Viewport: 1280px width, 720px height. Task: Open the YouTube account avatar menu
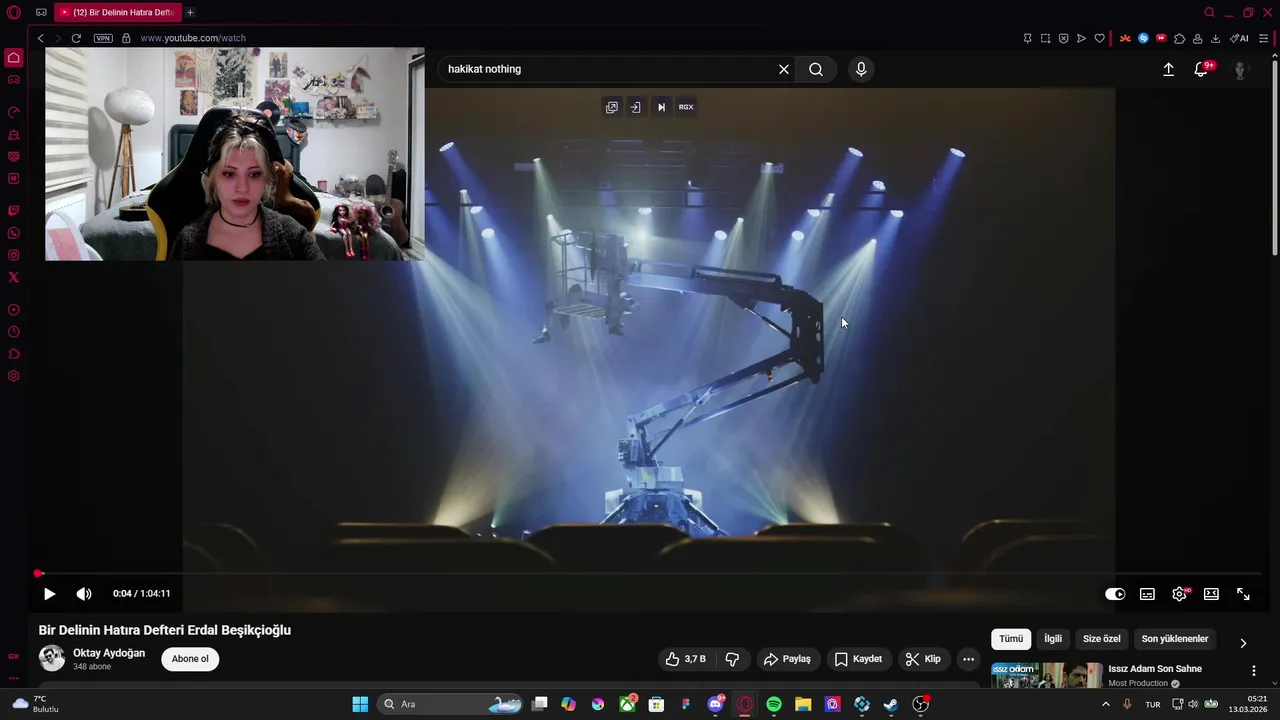(x=1241, y=69)
